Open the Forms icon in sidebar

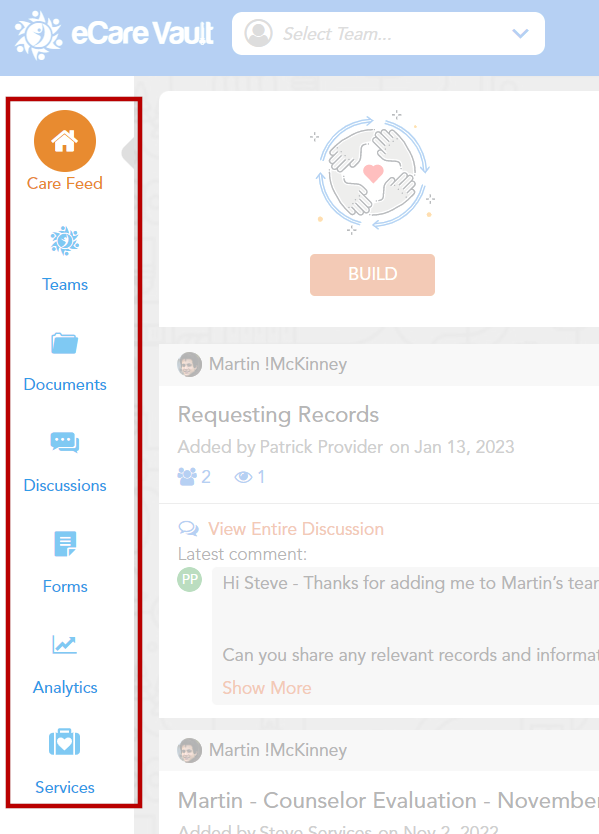point(65,544)
